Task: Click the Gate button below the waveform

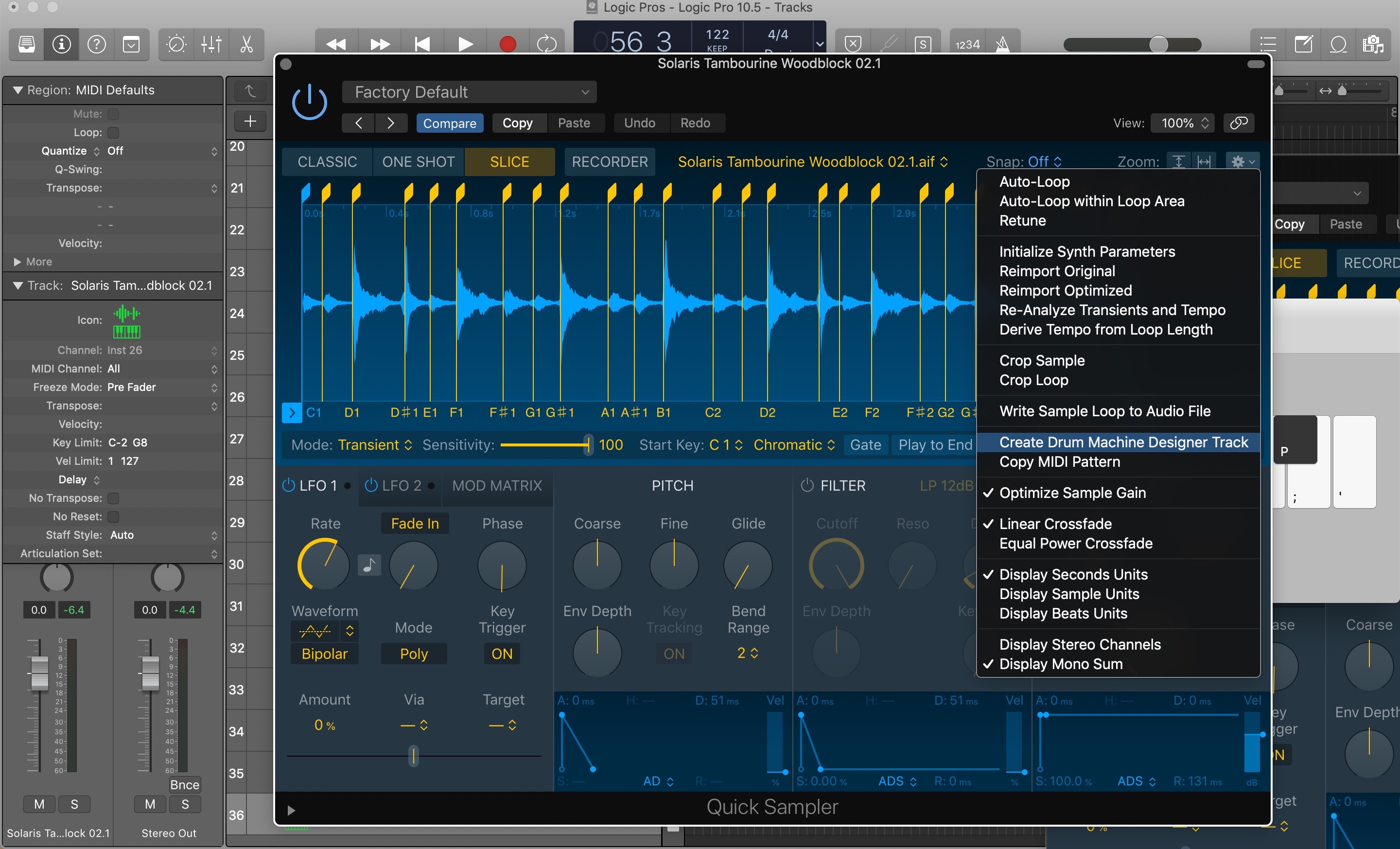Action: tap(865, 444)
